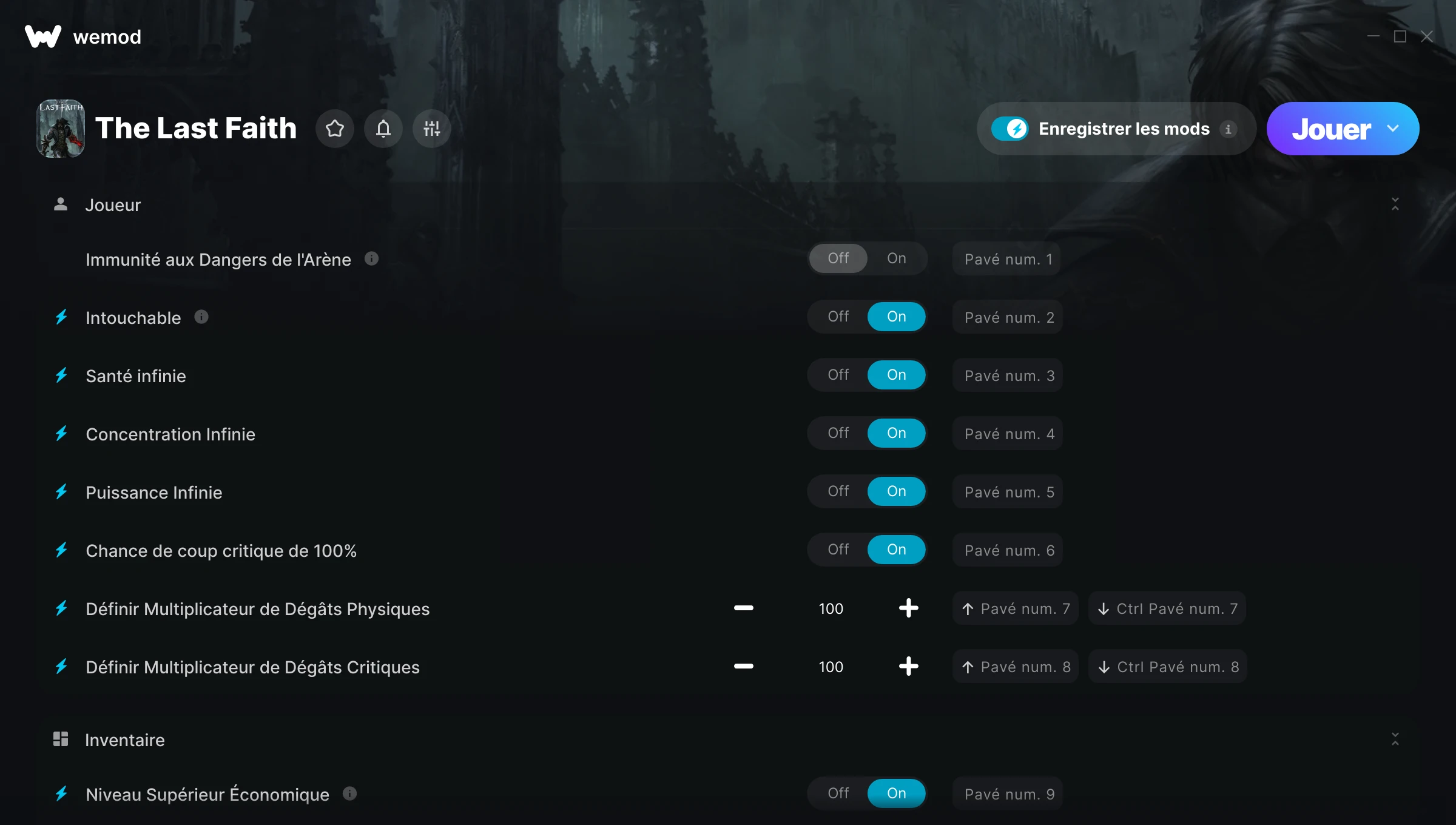Click the Pavé num. 2 hotkey
Image resolution: width=1456 pixels, height=825 pixels.
click(x=1008, y=317)
